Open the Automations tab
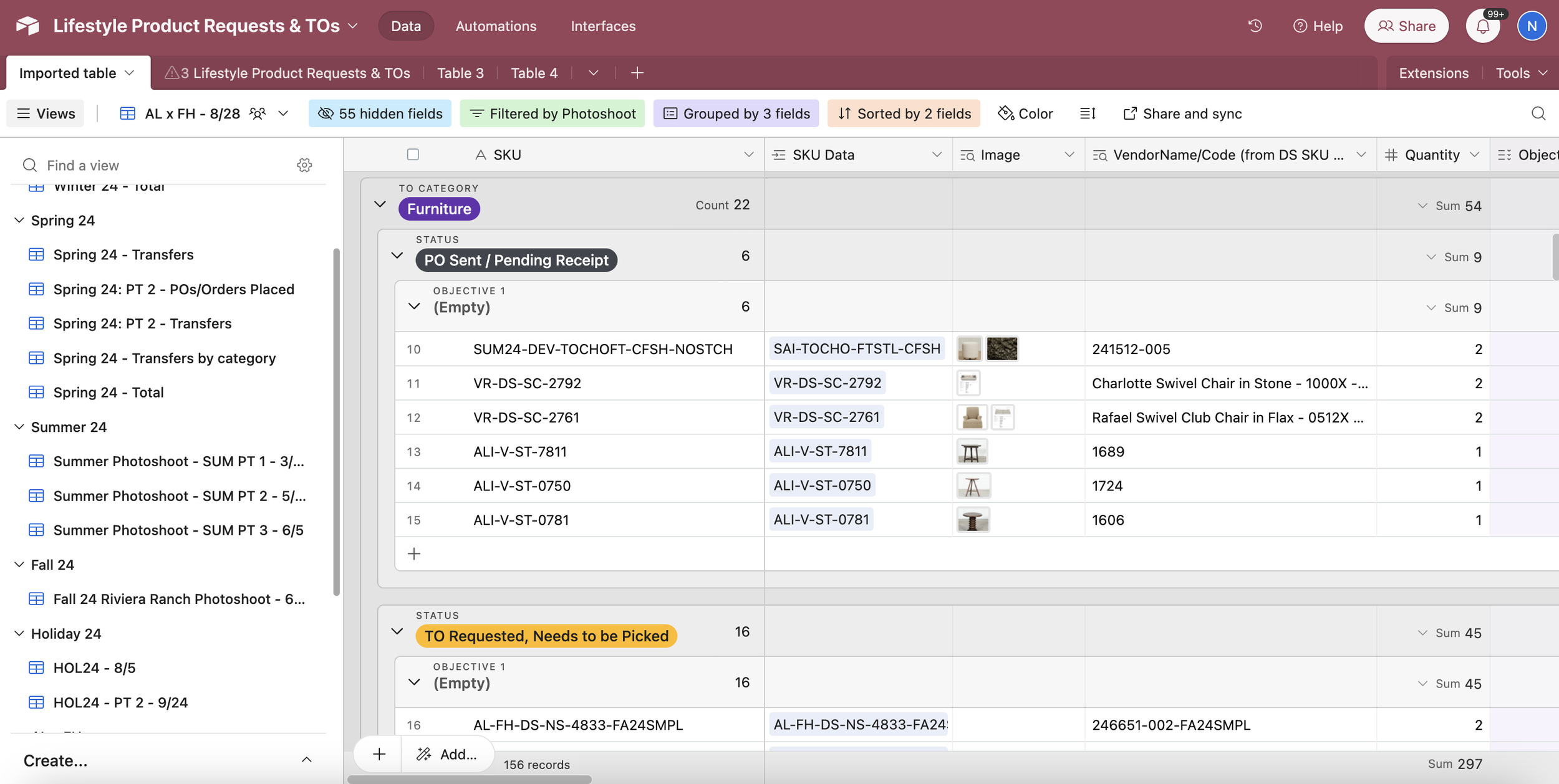This screenshot has height=784, width=1559. tap(496, 26)
